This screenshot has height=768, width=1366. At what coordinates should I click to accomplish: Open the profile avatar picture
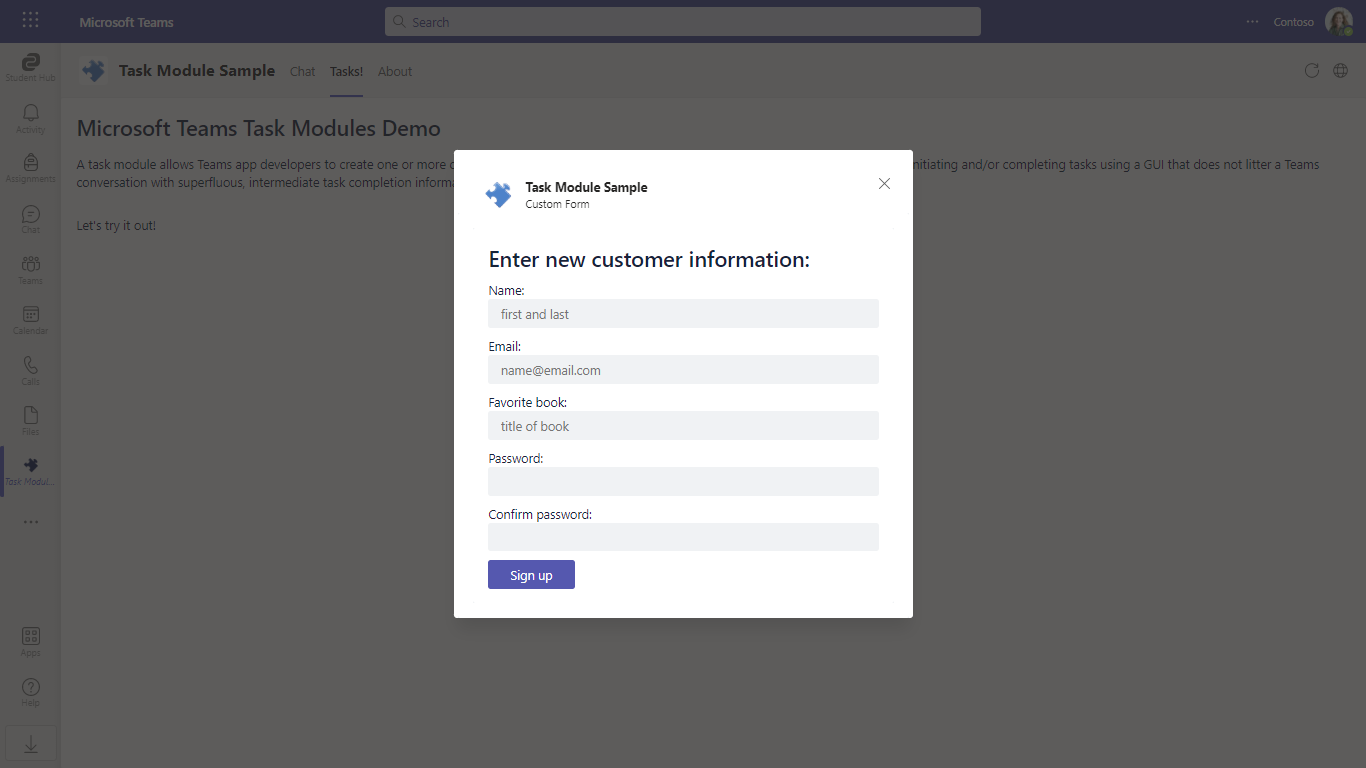coord(1339,21)
